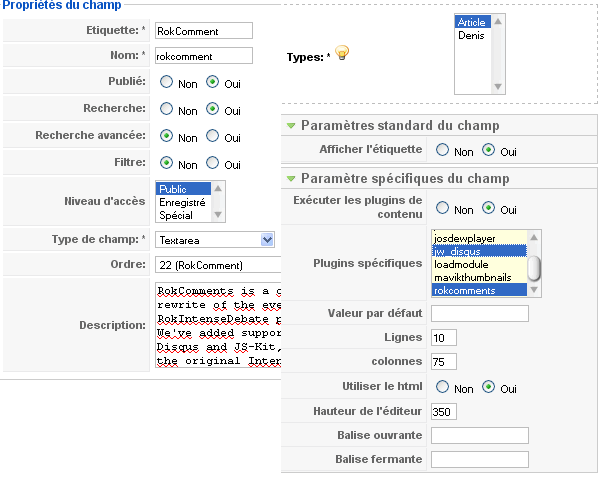Set Exécuter les plugins de contenu to Non
This screenshot has height=480, width=600.
tap(442, 208)
